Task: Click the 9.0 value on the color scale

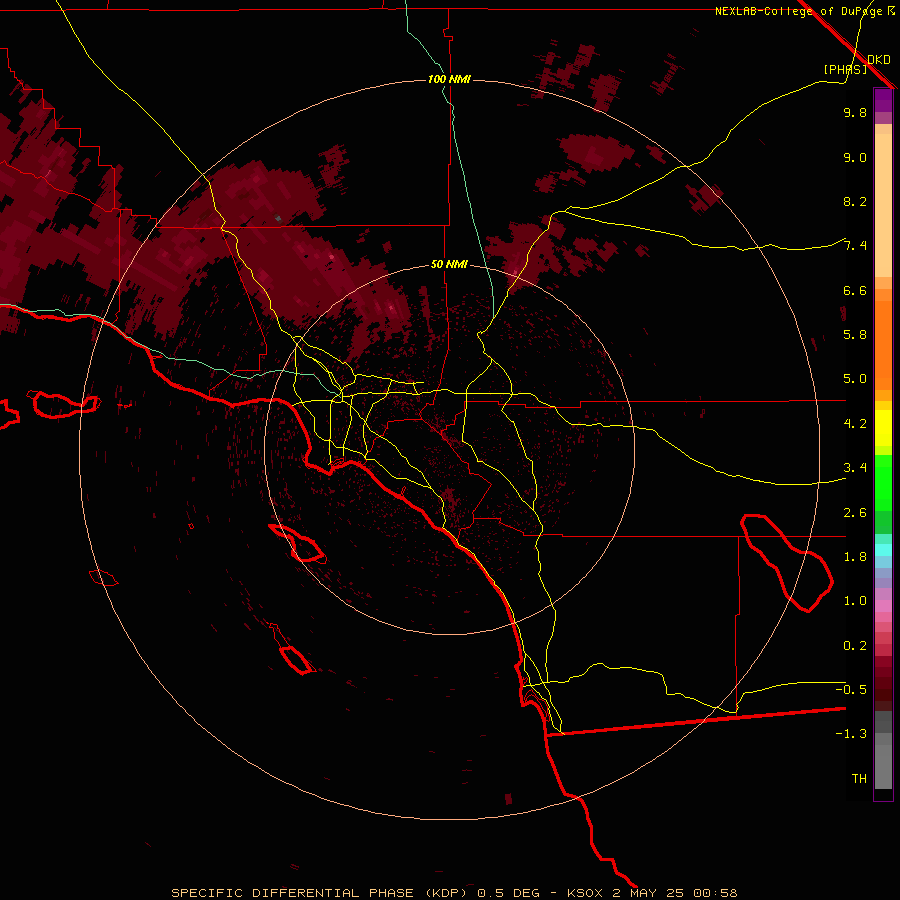Action: [855, 157]
